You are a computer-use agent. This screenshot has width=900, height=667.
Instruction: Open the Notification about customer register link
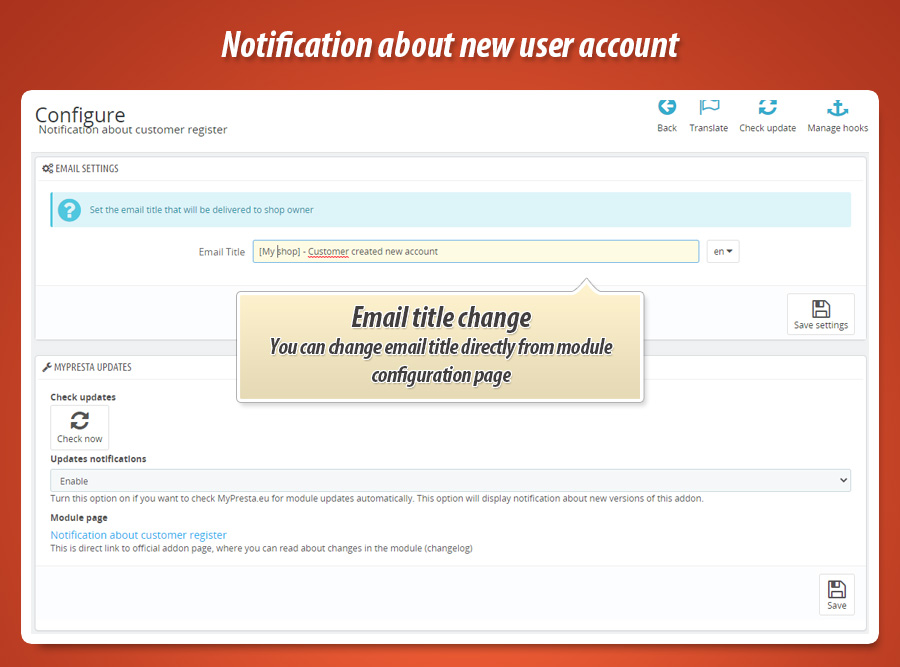[138, 535]
